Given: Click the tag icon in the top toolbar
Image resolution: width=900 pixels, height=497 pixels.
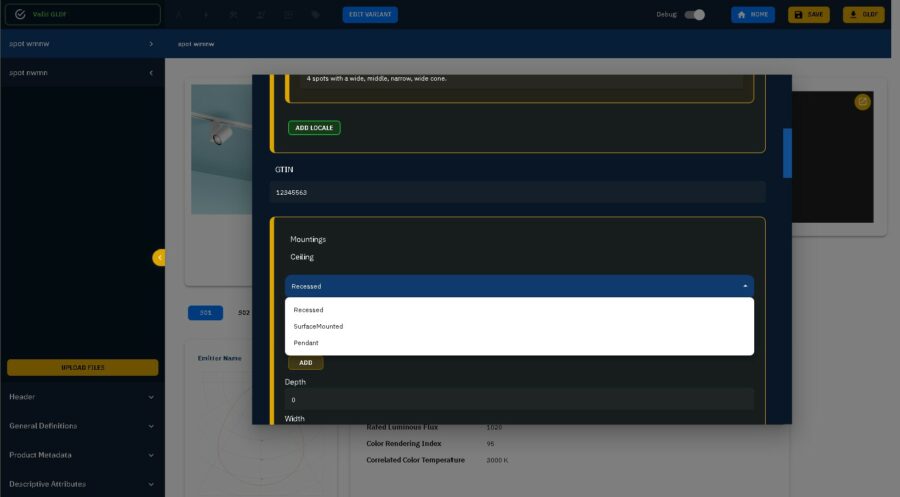Looking at the screenshot, I should tap(315, 15).
